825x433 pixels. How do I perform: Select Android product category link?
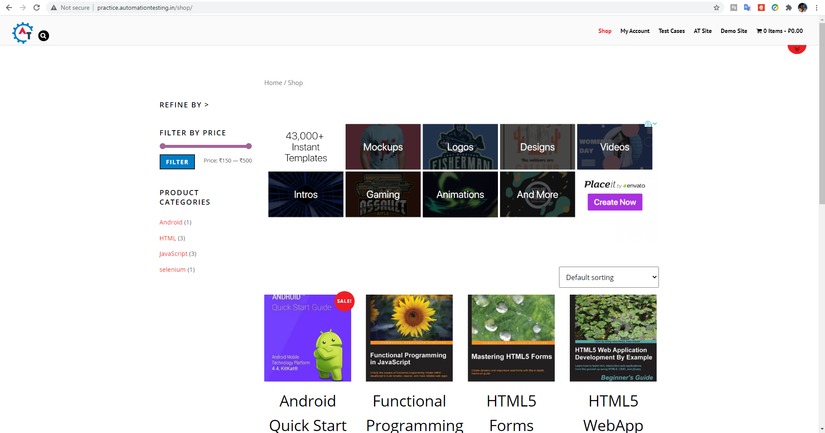[170, 222]
